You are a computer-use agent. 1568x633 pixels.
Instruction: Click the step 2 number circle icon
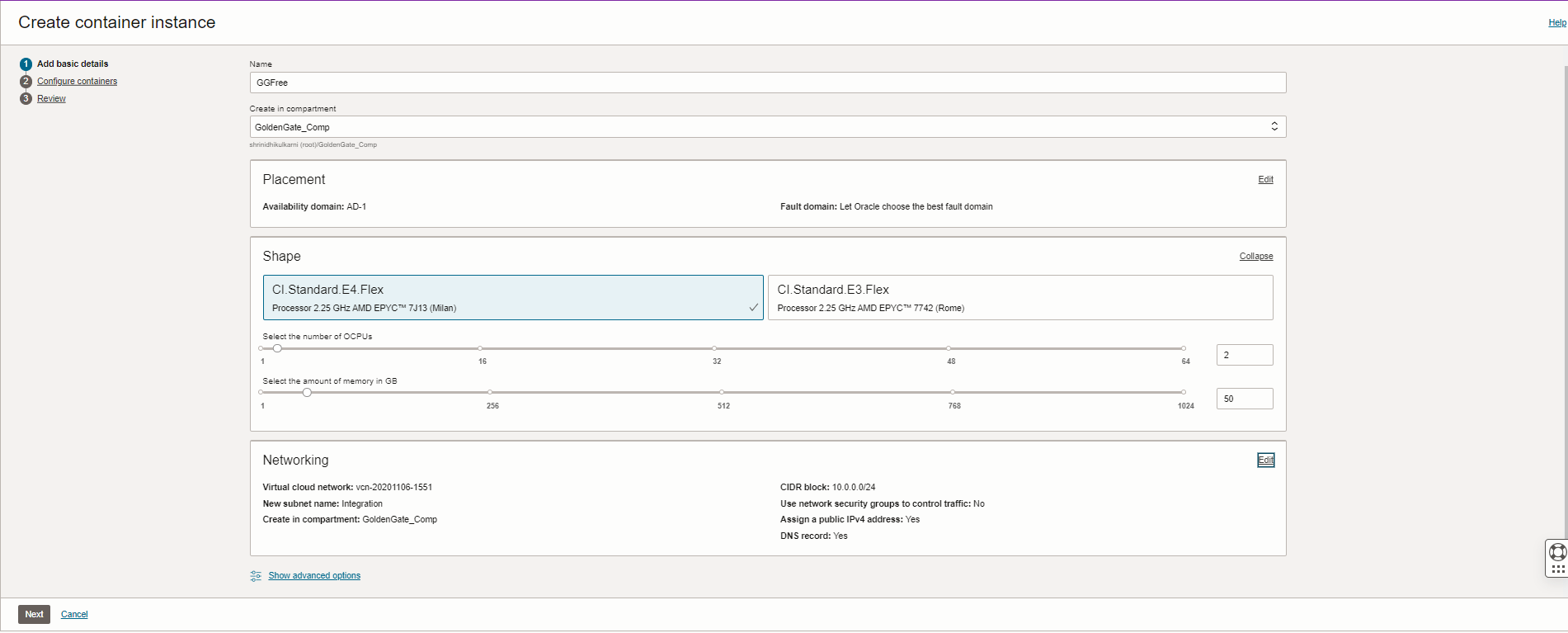coord(26,82)
